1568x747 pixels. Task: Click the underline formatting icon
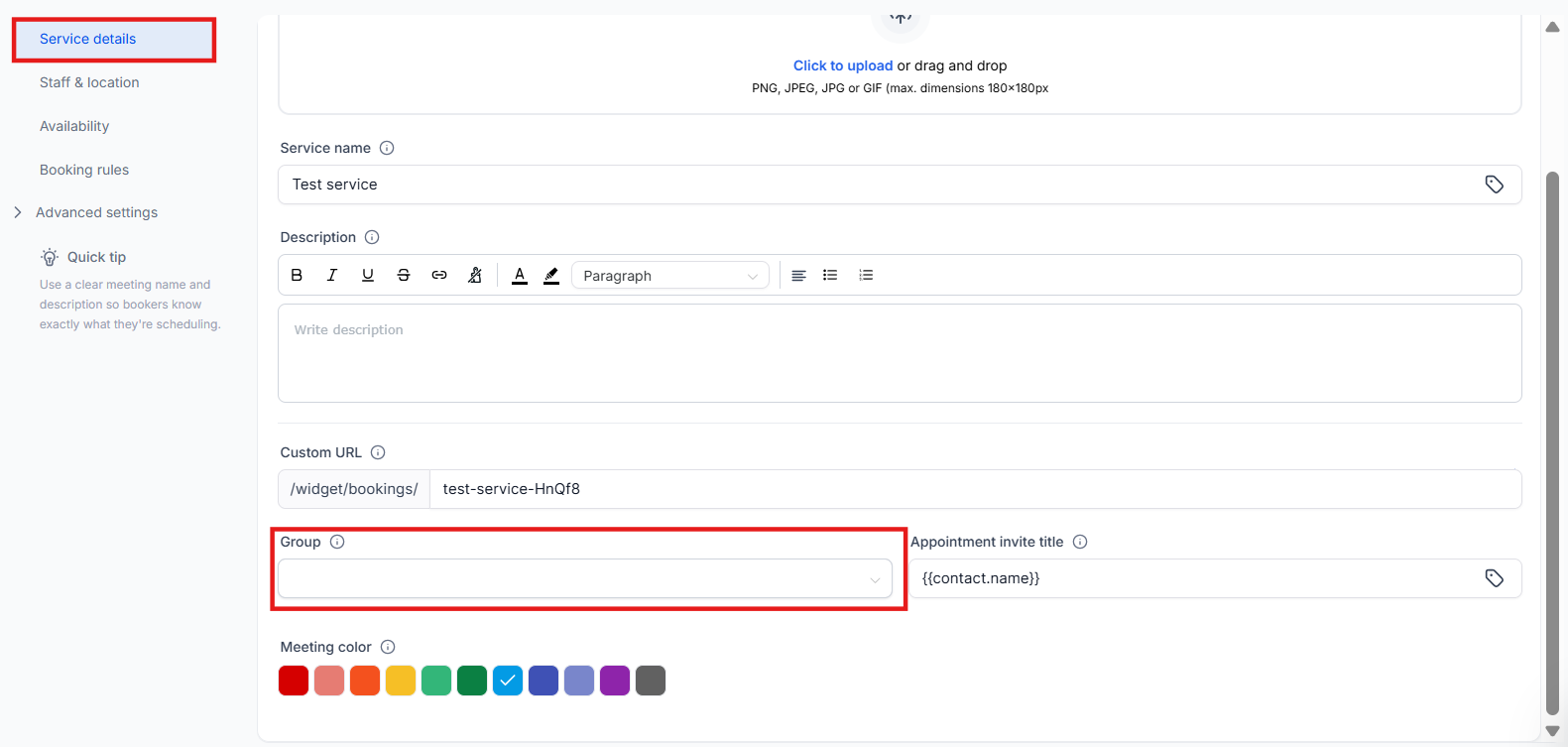pos(368,276)
